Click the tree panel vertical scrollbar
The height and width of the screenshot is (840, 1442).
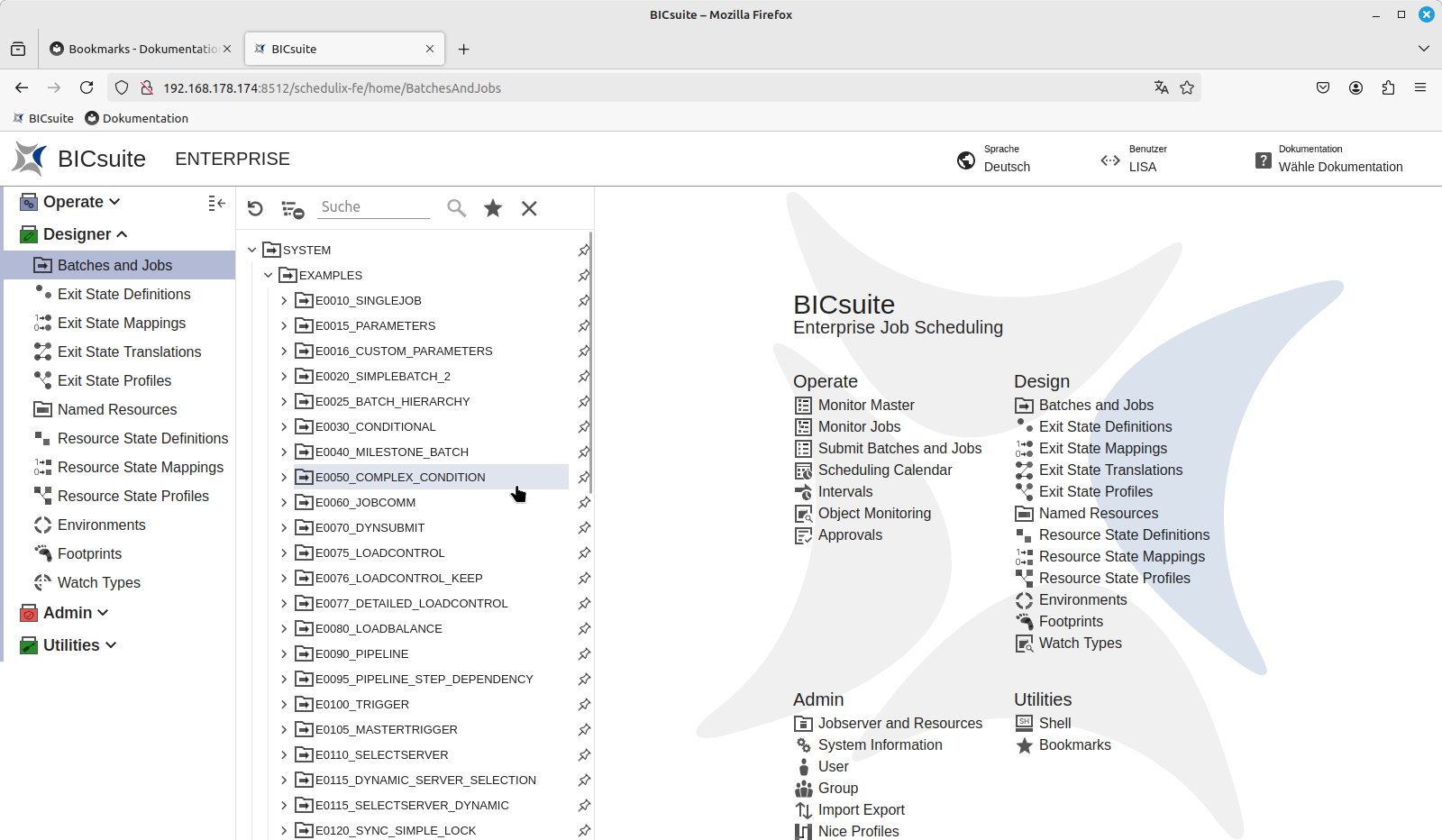590,361
